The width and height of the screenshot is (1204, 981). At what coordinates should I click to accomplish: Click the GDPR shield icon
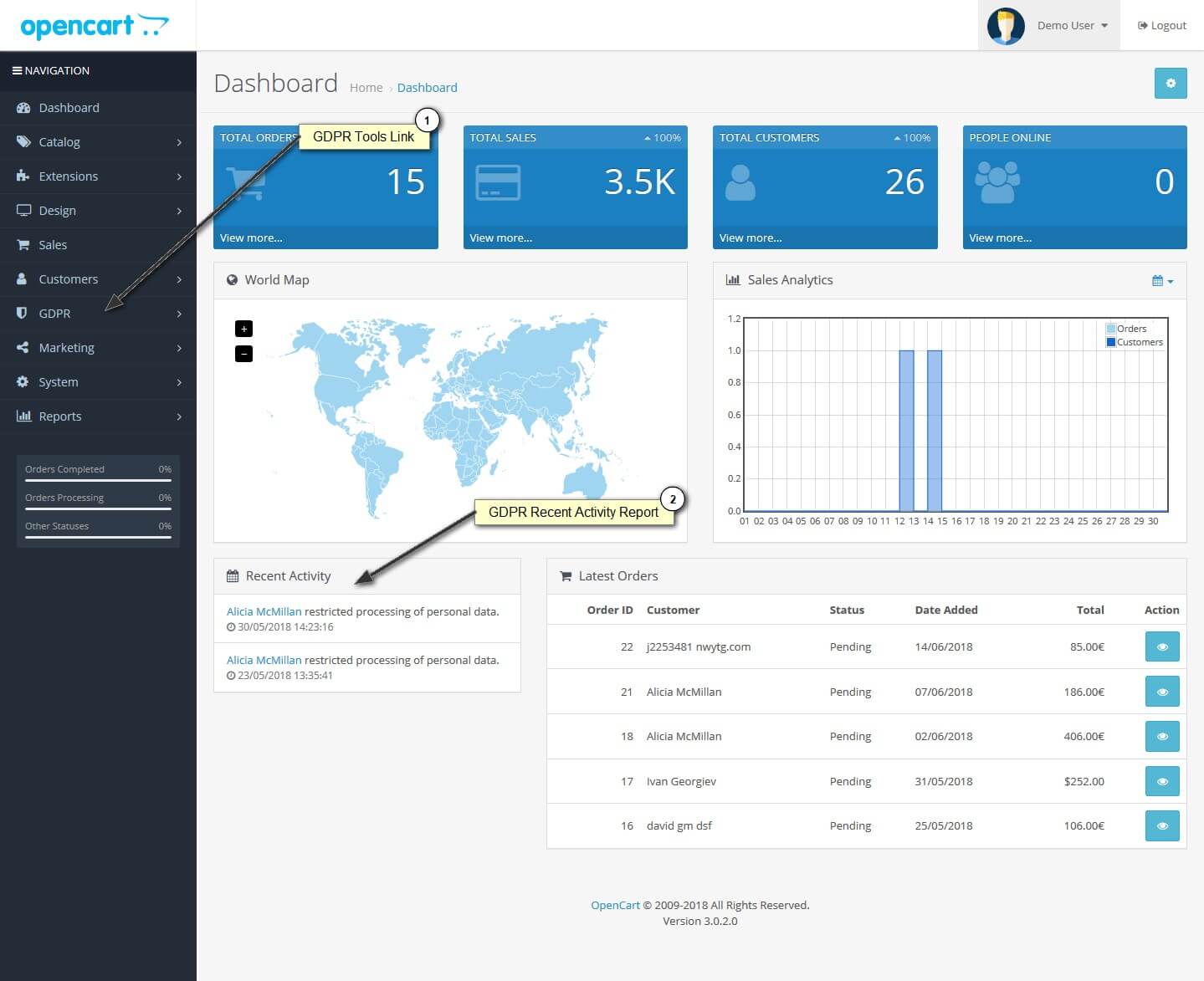coord(22,314)
